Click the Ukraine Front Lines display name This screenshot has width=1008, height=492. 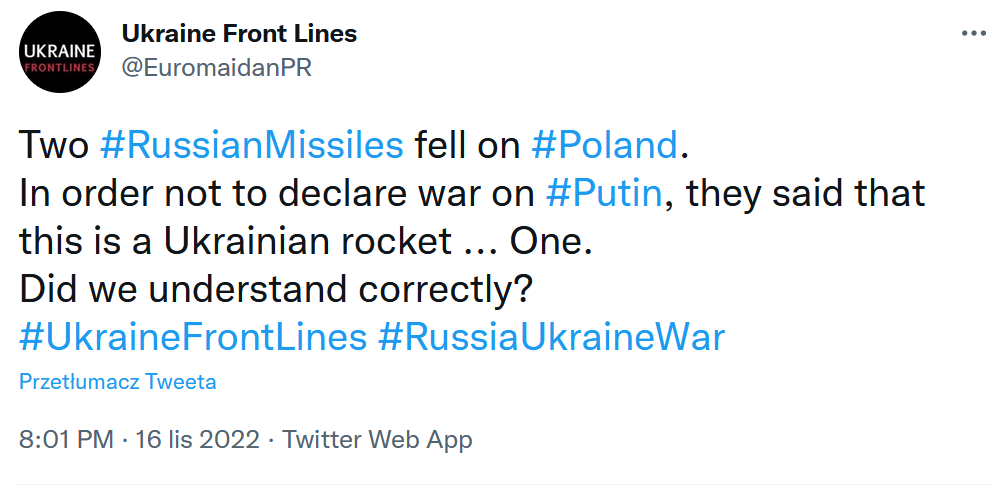click(239, 33)
